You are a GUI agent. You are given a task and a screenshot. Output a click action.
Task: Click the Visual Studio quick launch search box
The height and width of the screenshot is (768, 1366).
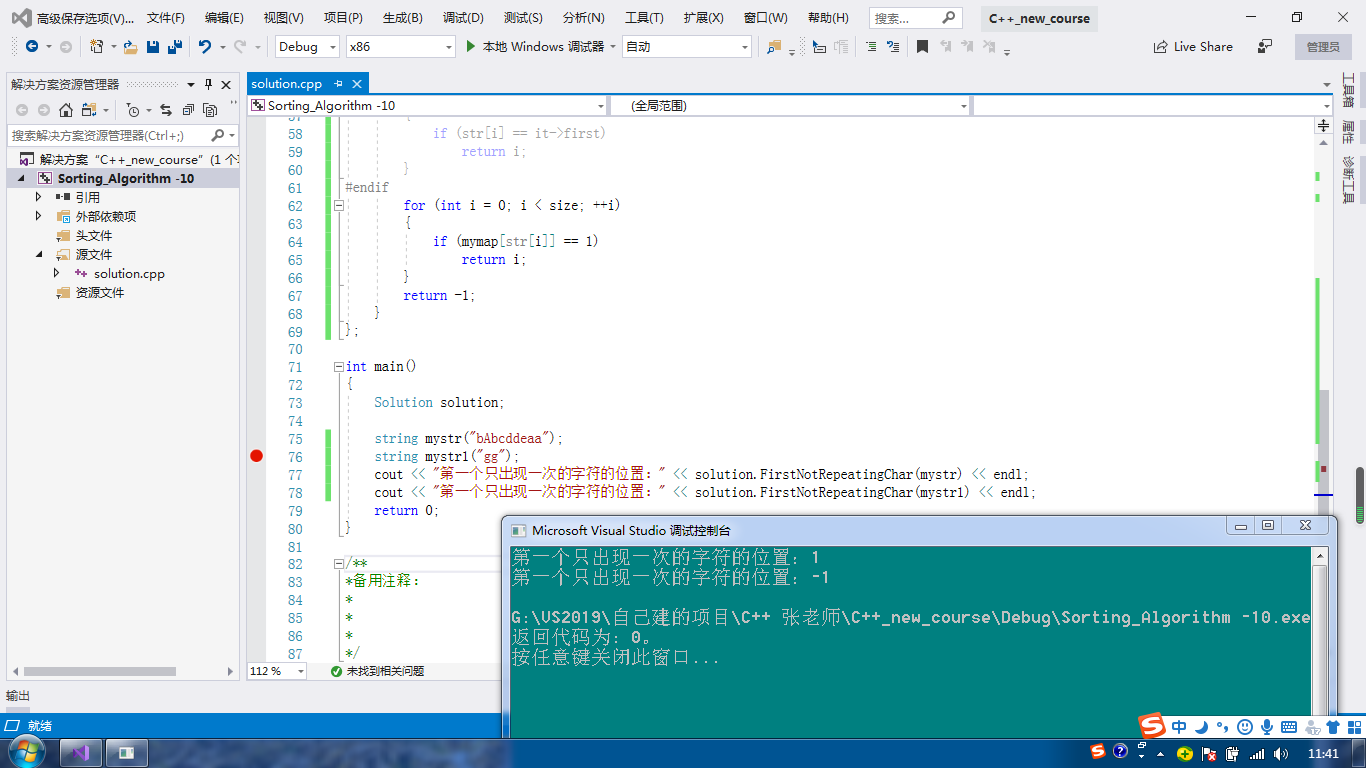point(916,18)
